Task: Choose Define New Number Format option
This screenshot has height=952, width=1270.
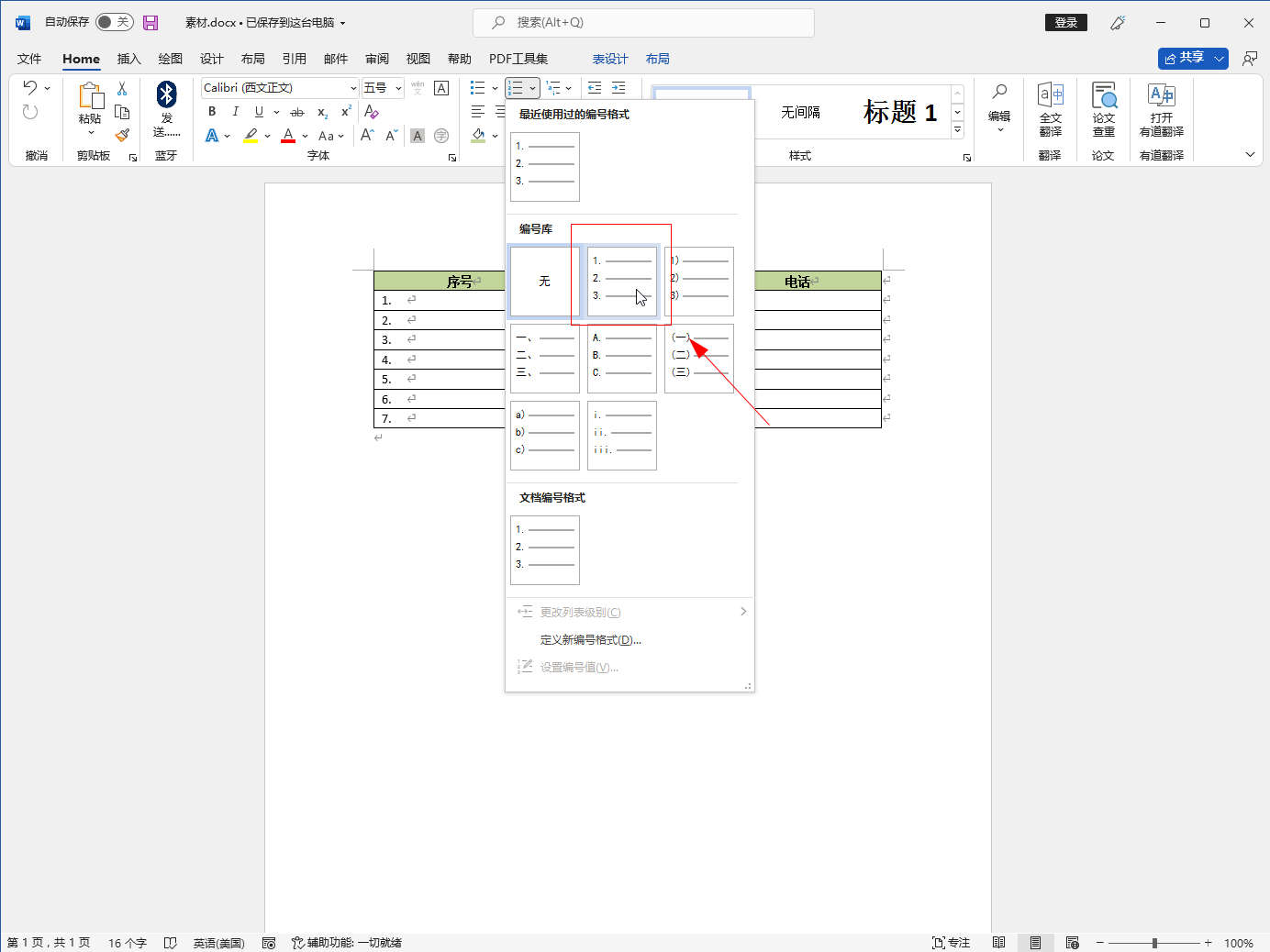Action: pyautogui.click(x=591, y=640)
